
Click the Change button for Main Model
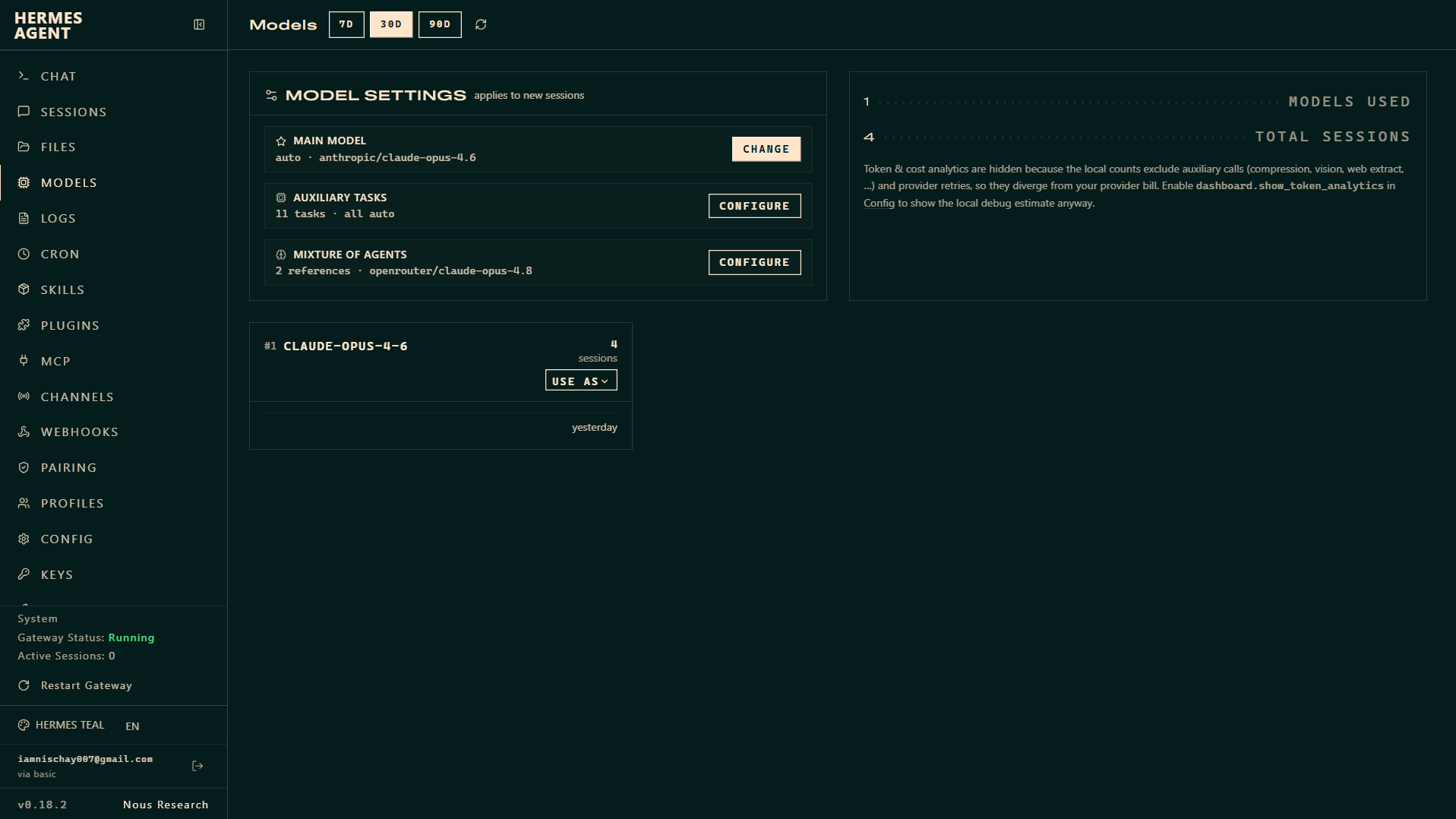[x=766, y=149]
